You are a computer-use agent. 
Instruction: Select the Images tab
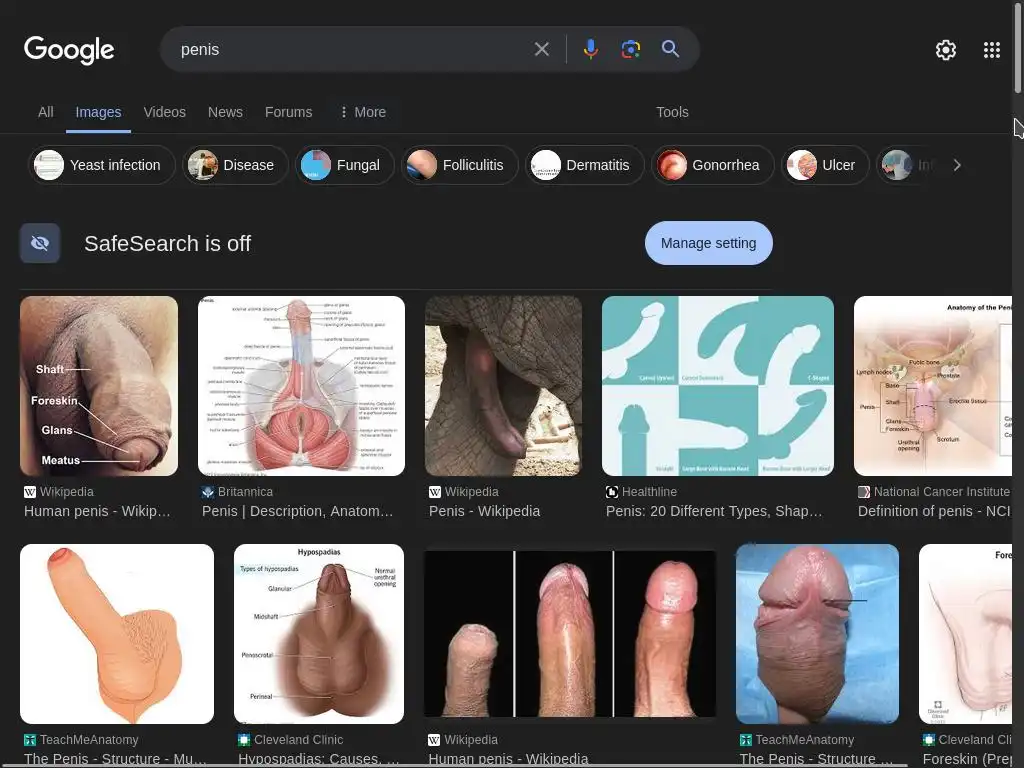tap(98, 112)
